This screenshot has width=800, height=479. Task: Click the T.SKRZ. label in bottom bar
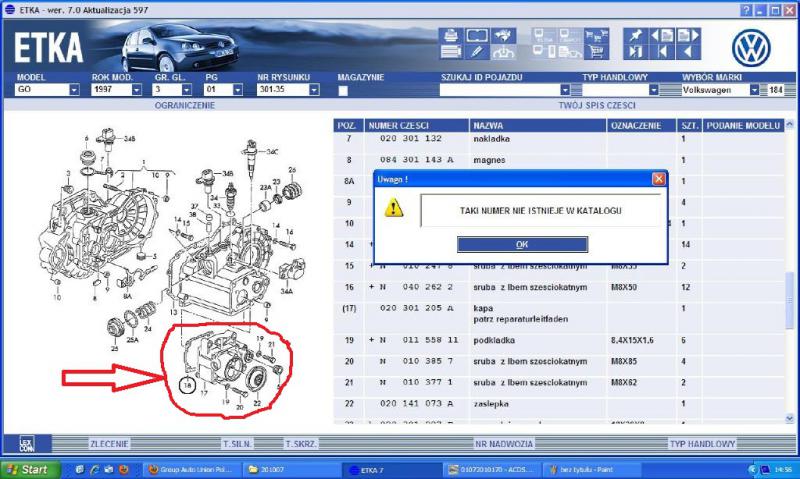pos(302,444)
